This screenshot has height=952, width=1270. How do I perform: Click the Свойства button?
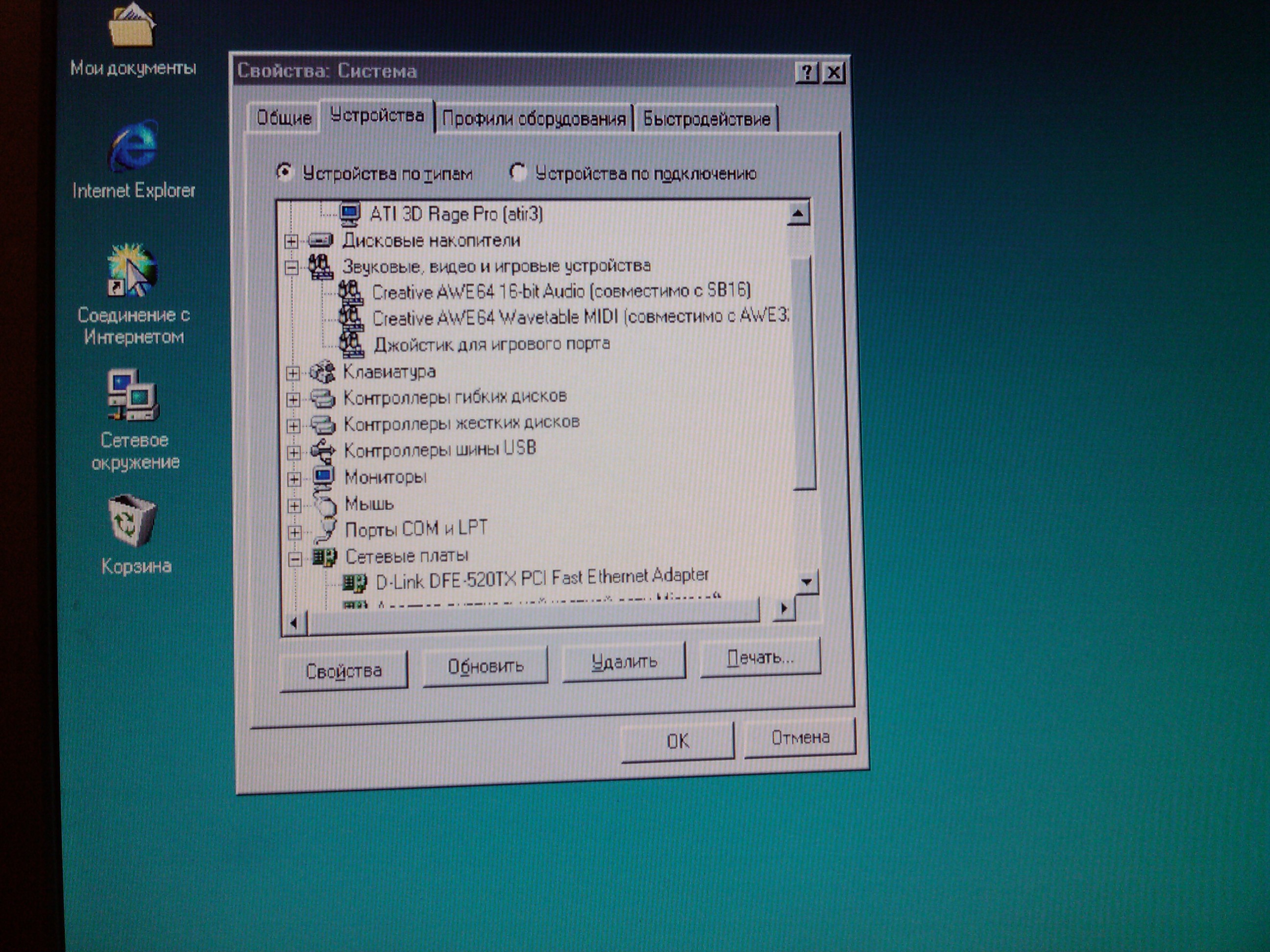344,671
